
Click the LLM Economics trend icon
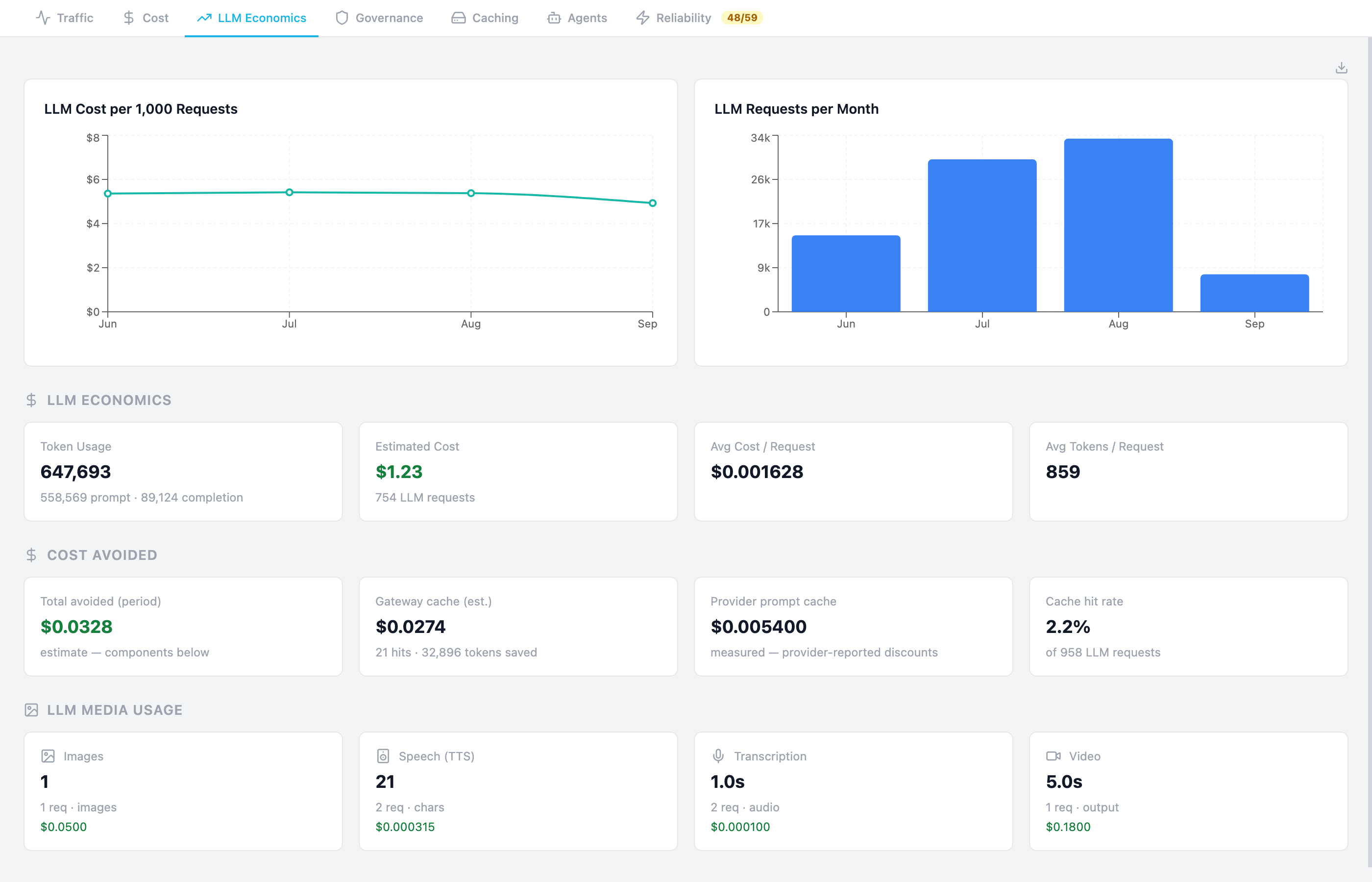click(204, 18)
